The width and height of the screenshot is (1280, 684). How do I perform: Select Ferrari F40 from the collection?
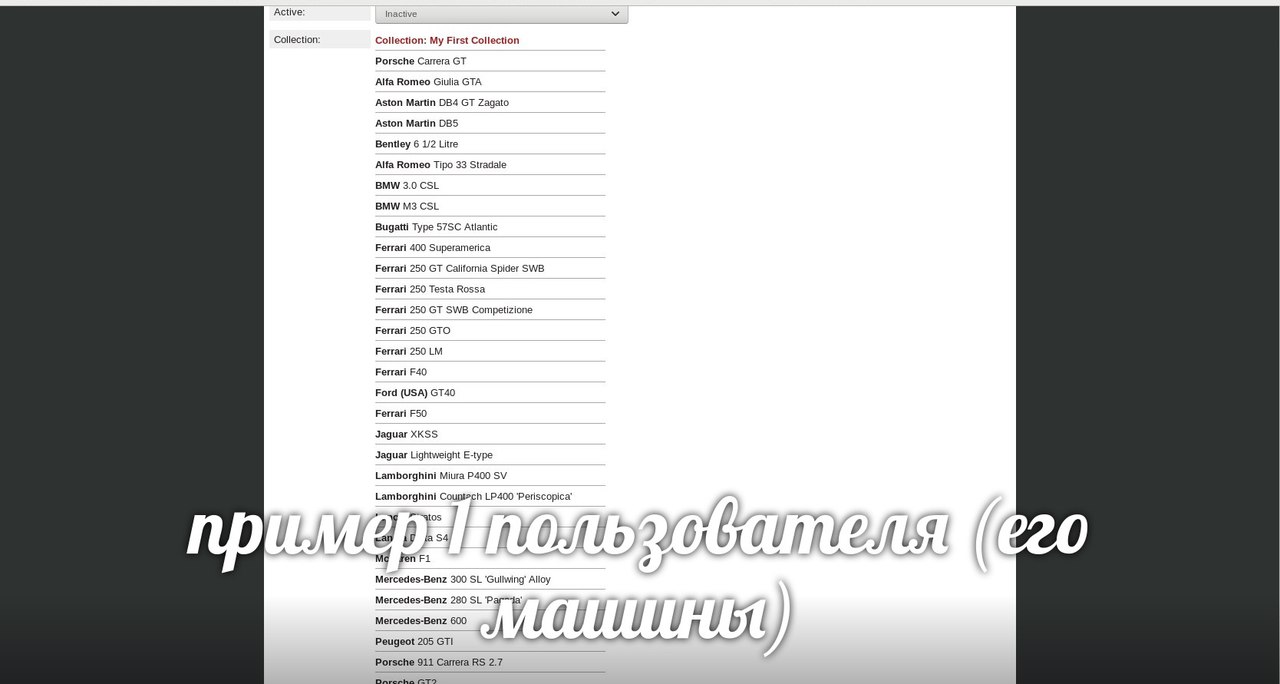point(400,372)
